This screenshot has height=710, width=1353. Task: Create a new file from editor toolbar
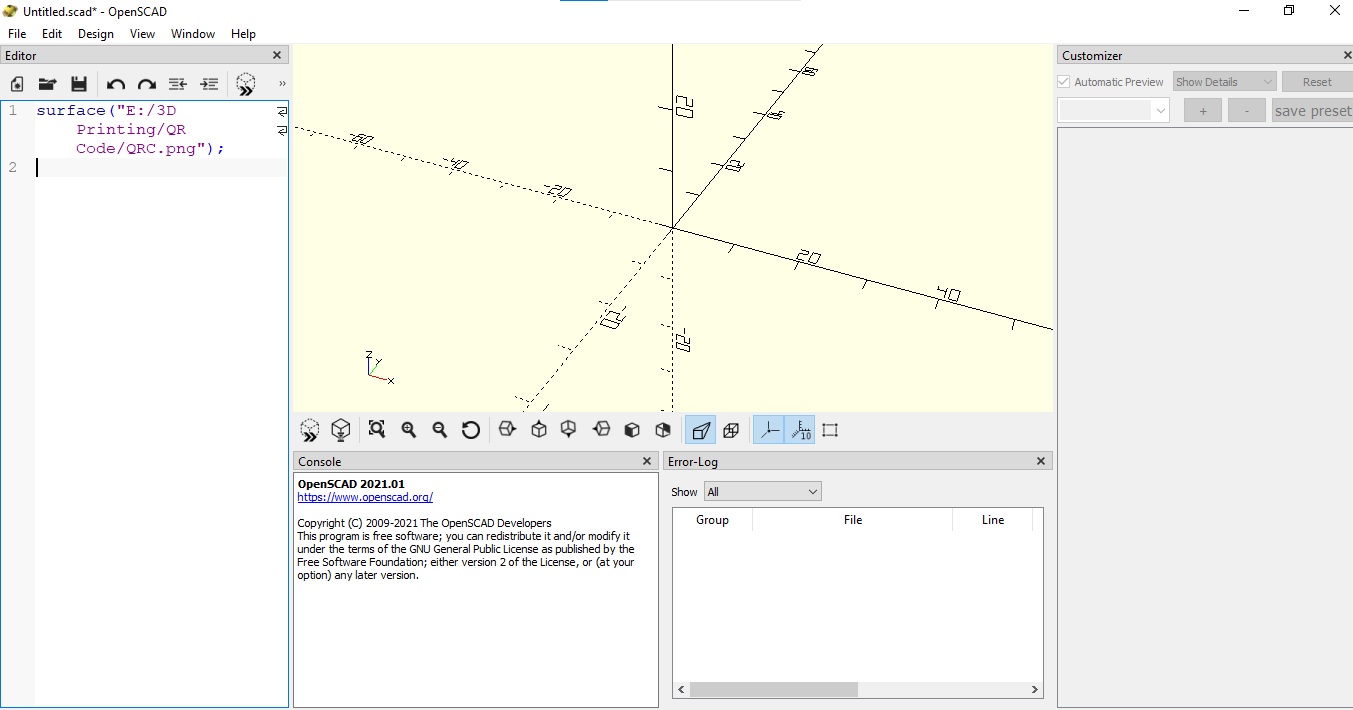click(x=17, y=84)
